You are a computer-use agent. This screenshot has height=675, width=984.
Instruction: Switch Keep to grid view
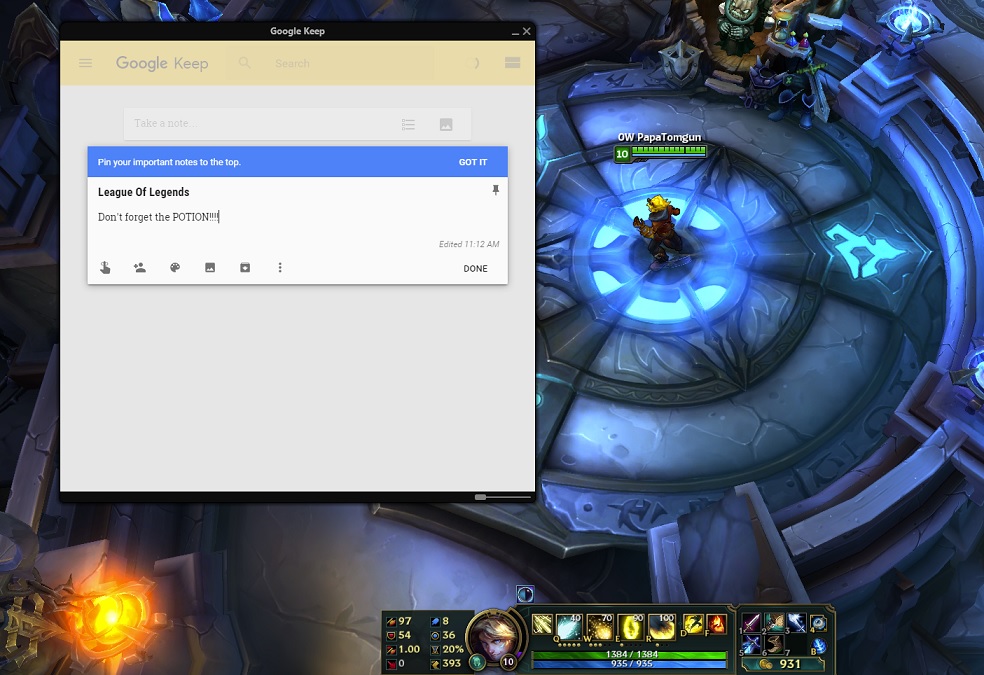coord(512,62)
